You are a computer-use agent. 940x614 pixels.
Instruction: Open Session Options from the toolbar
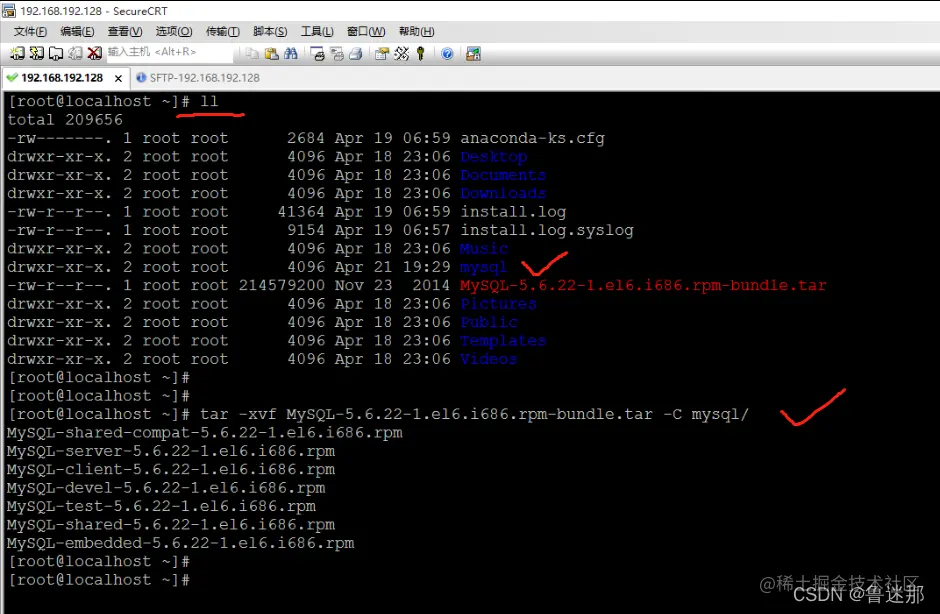(x=382, y=53)
